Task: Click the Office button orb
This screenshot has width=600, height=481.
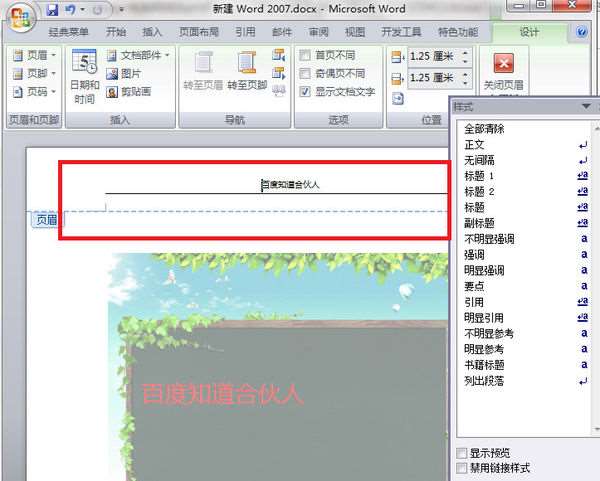Action: coord(20,17)
